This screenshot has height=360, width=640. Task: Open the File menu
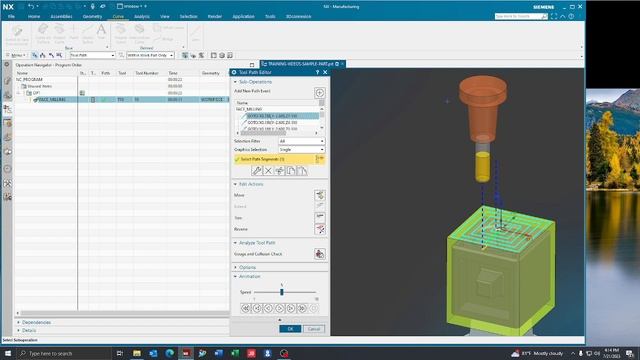click(11, 16)
